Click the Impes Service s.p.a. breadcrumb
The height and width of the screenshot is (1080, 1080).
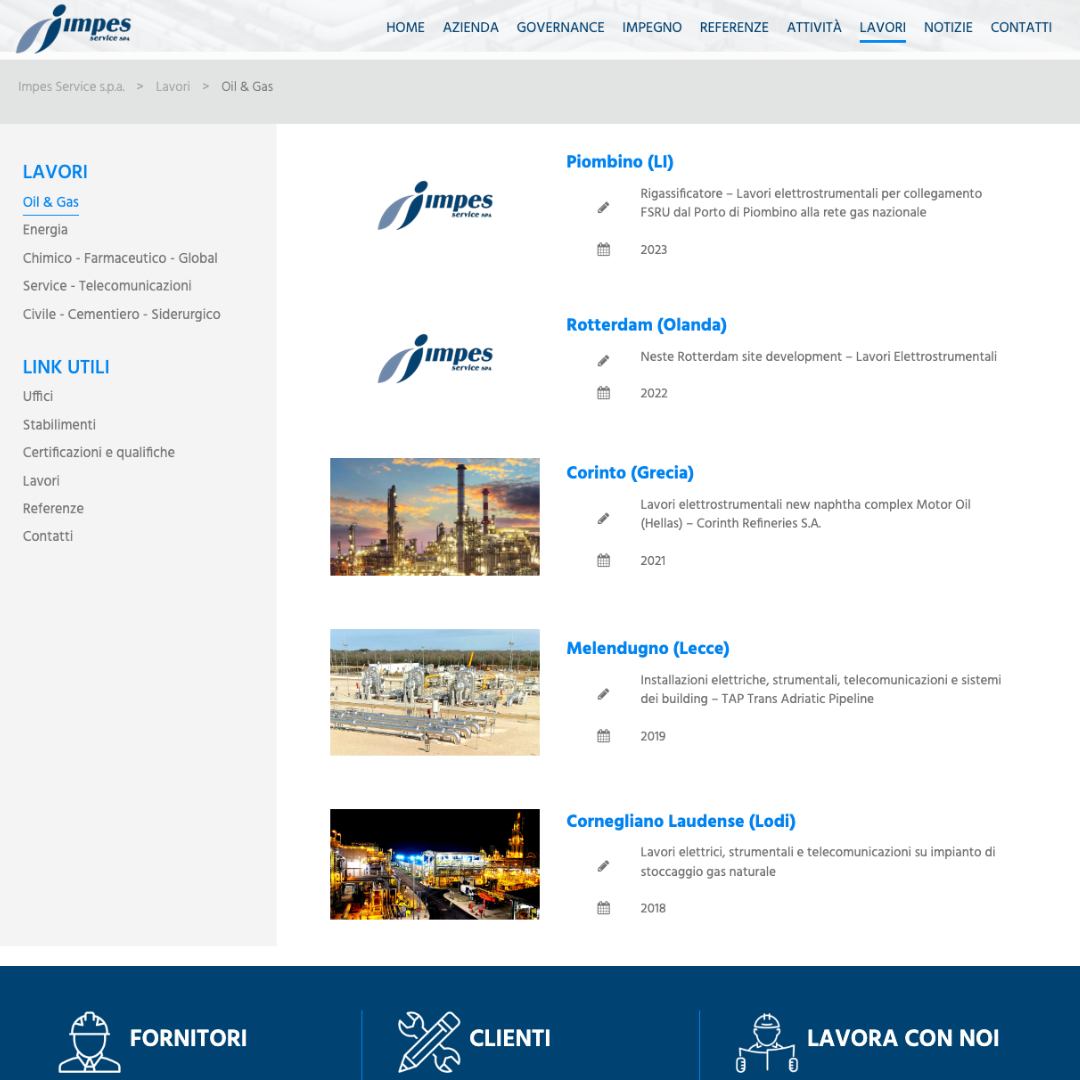click(x=72, y=87)
